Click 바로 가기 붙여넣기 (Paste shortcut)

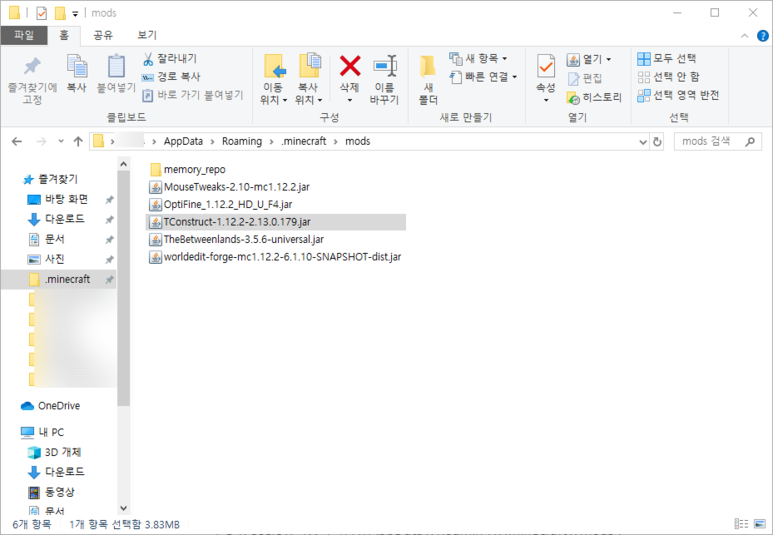(193, 95)
